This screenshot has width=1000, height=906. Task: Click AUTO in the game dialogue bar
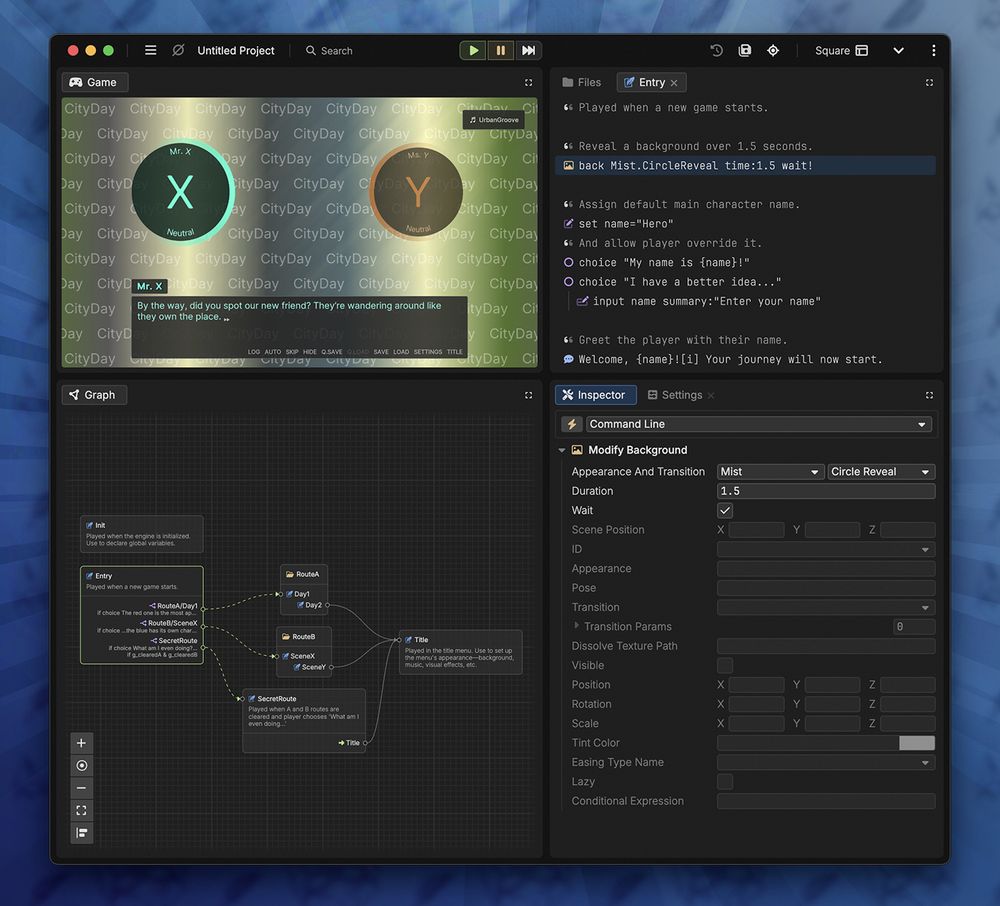tap(273, 352)
